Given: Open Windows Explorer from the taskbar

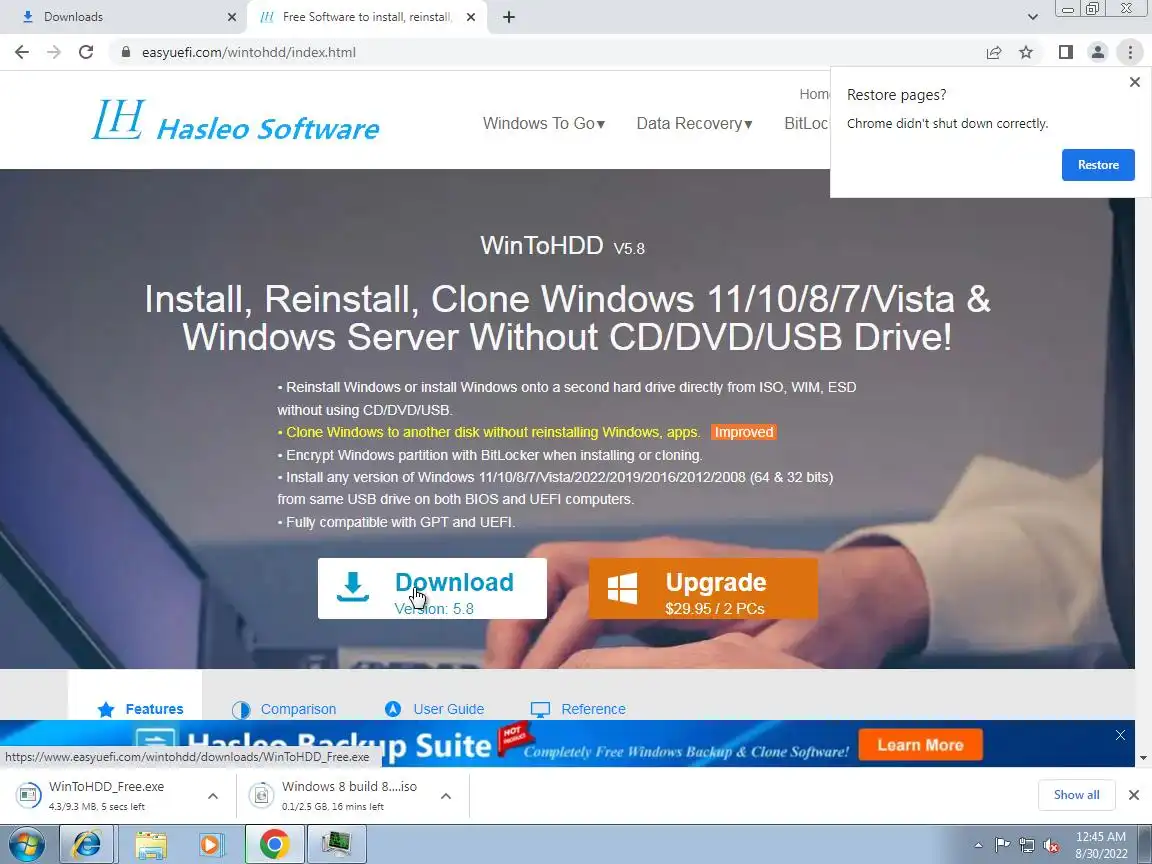Looking at the screenshot, I should pos(151,845).
